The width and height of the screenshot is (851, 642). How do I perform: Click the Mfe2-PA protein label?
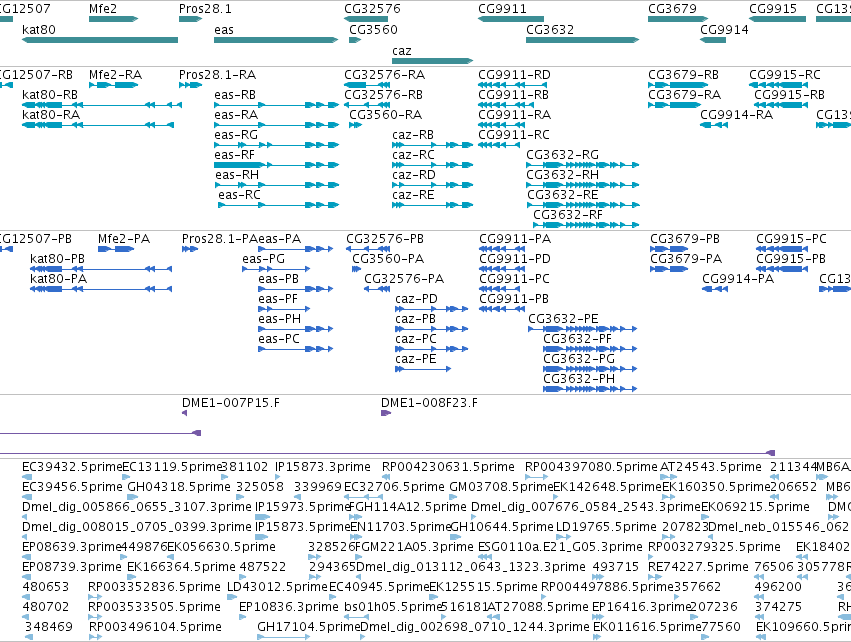(x=124, y=239)
